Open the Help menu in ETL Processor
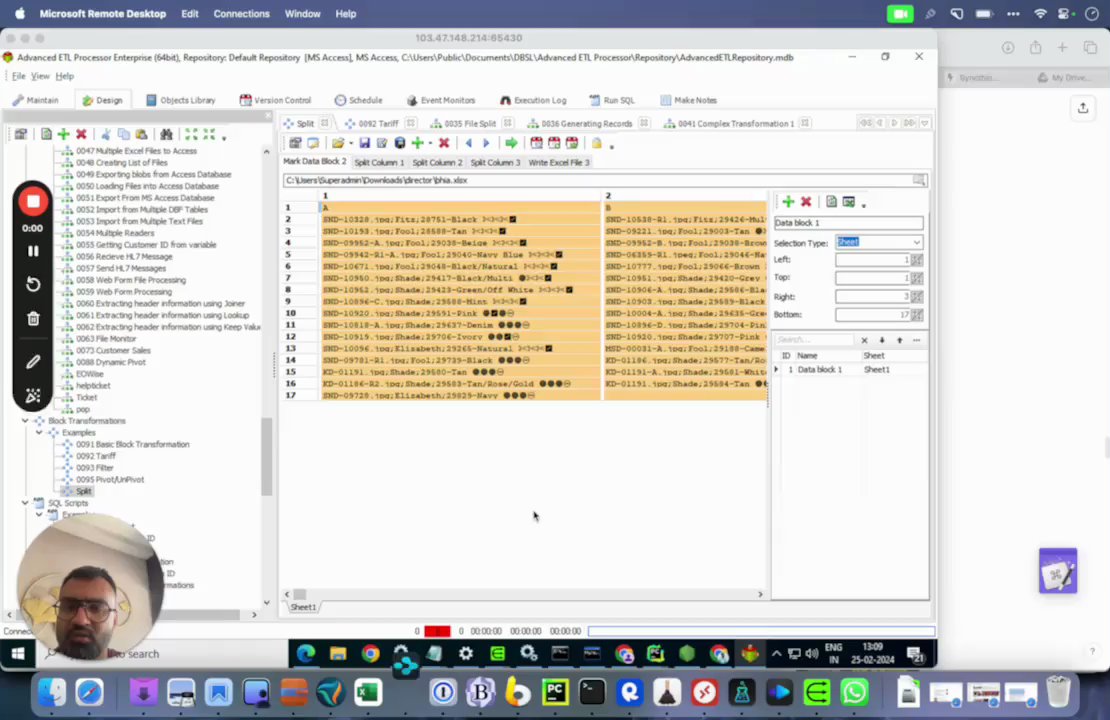 coord(64,76)
